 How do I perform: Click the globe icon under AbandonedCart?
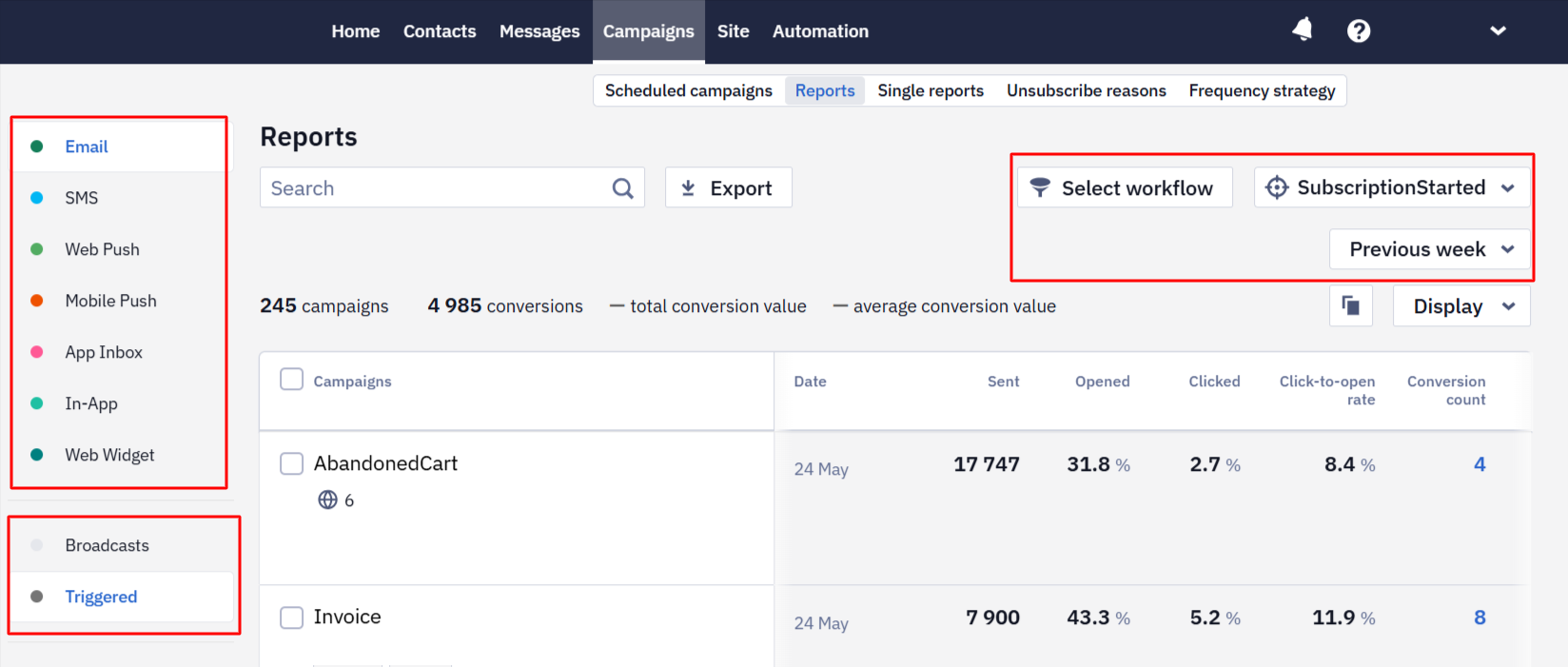327,500
